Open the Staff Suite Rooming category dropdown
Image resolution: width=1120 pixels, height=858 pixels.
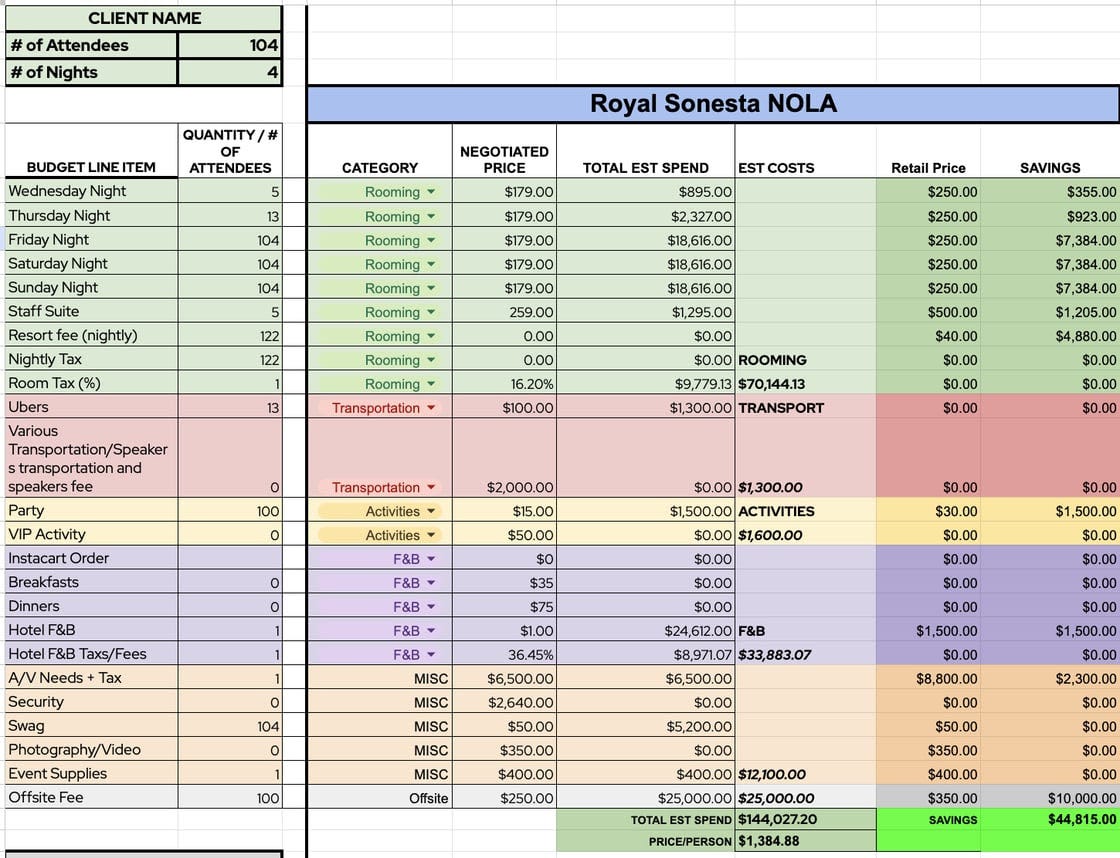tap(431, 312)
